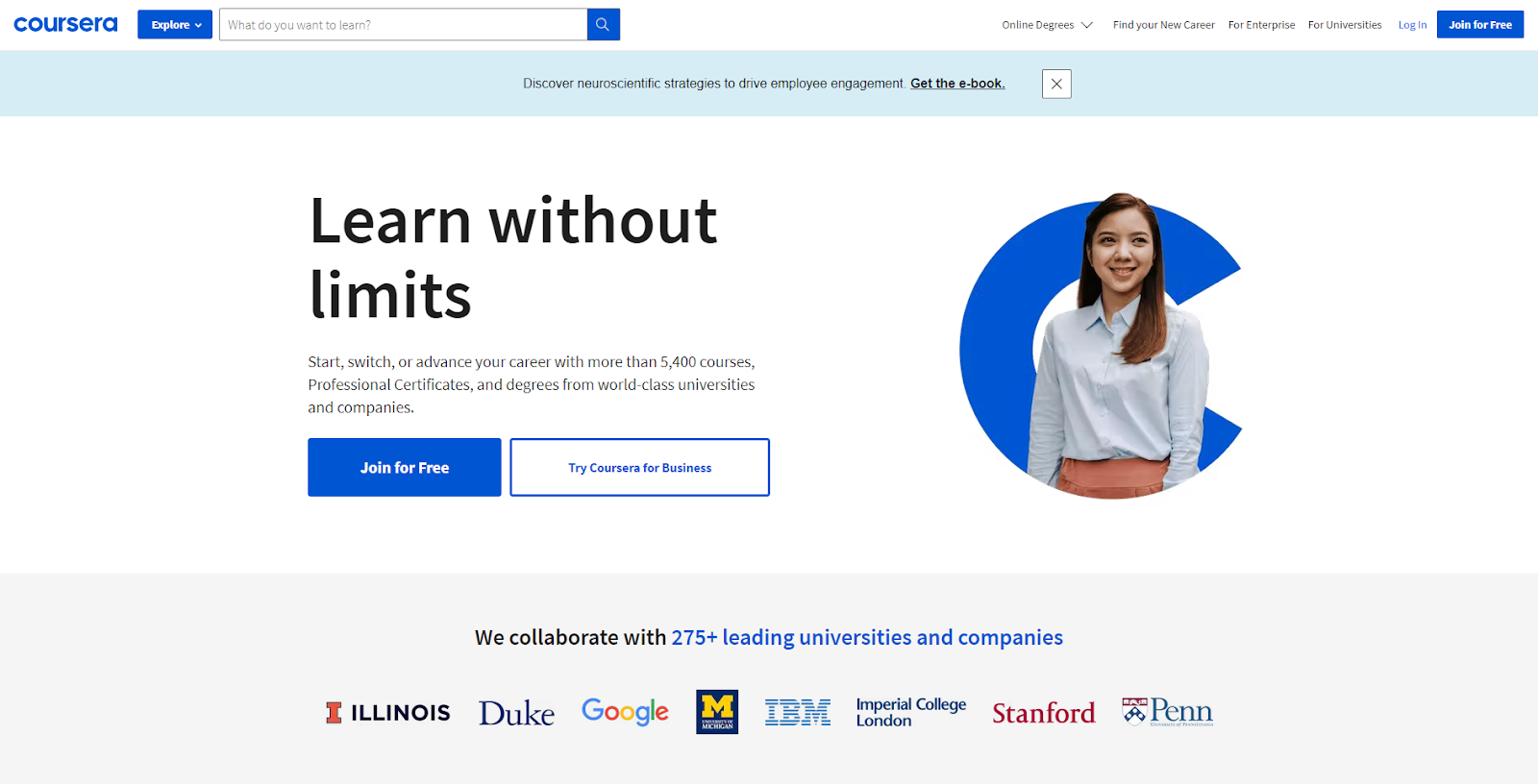Open the Penn partner logo
The width and height of the screenshot is (1538, 784).
(x=1167, y=712)
